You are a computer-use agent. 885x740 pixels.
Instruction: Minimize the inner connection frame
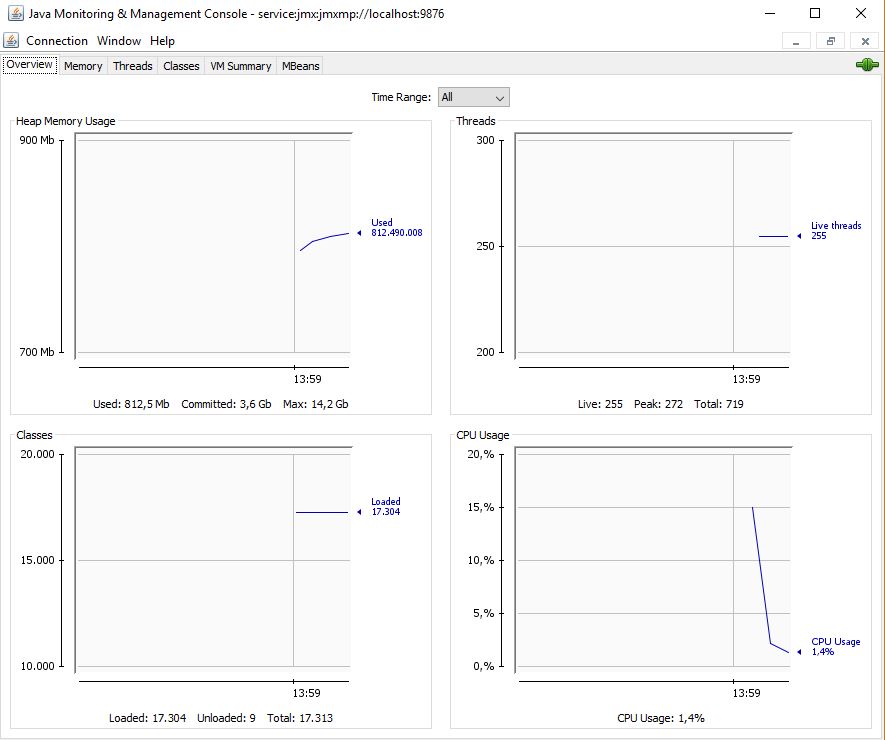796,41
